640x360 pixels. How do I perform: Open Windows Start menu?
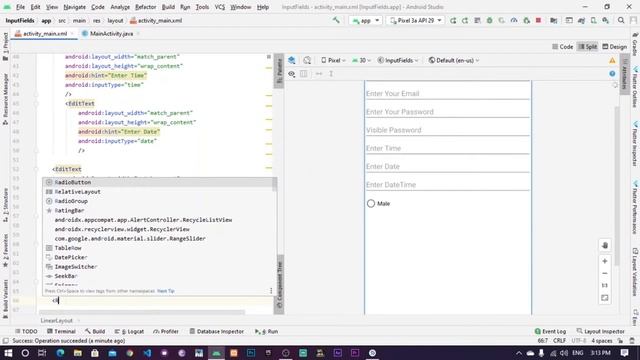8,353
